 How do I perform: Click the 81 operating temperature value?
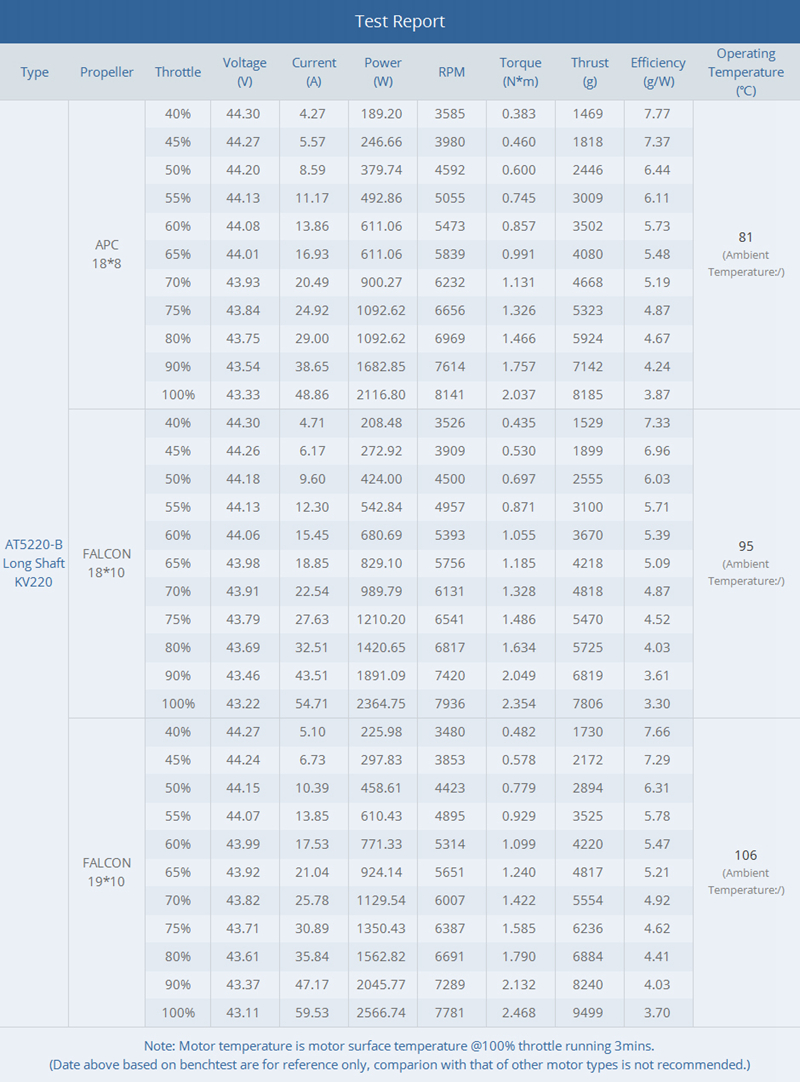coord(746,237)
